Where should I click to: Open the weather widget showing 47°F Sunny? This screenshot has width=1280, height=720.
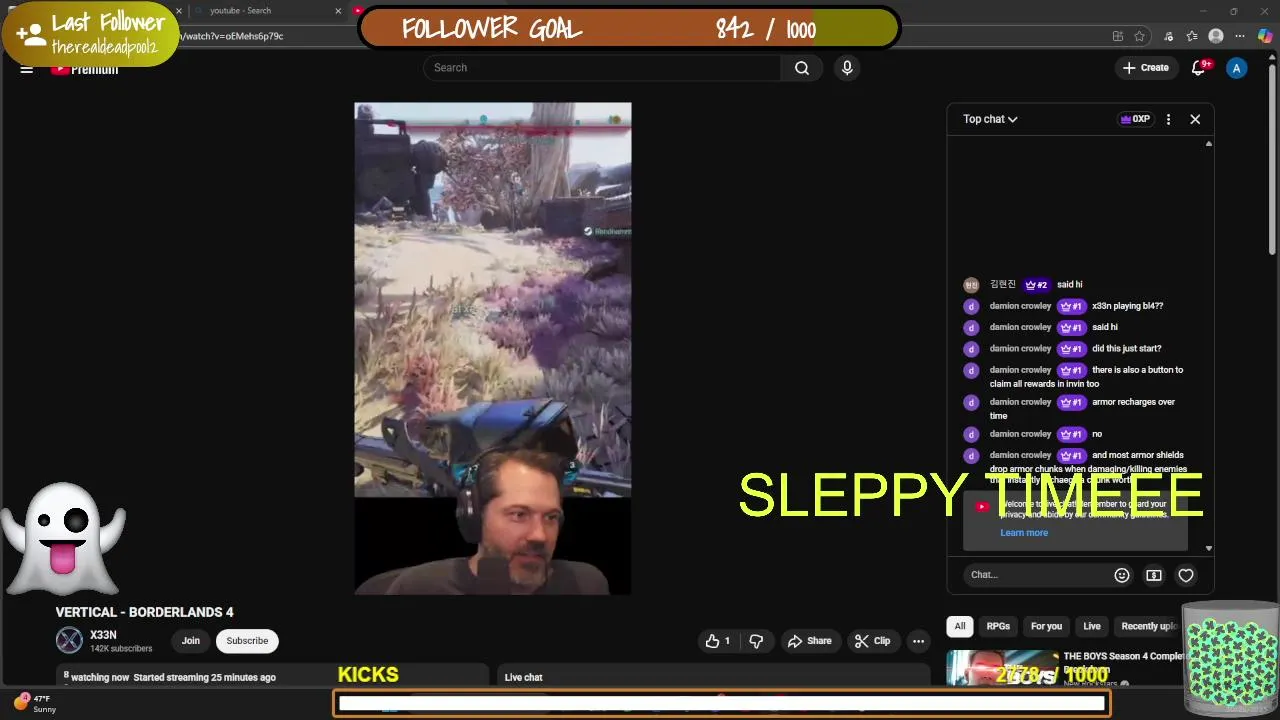35,704
